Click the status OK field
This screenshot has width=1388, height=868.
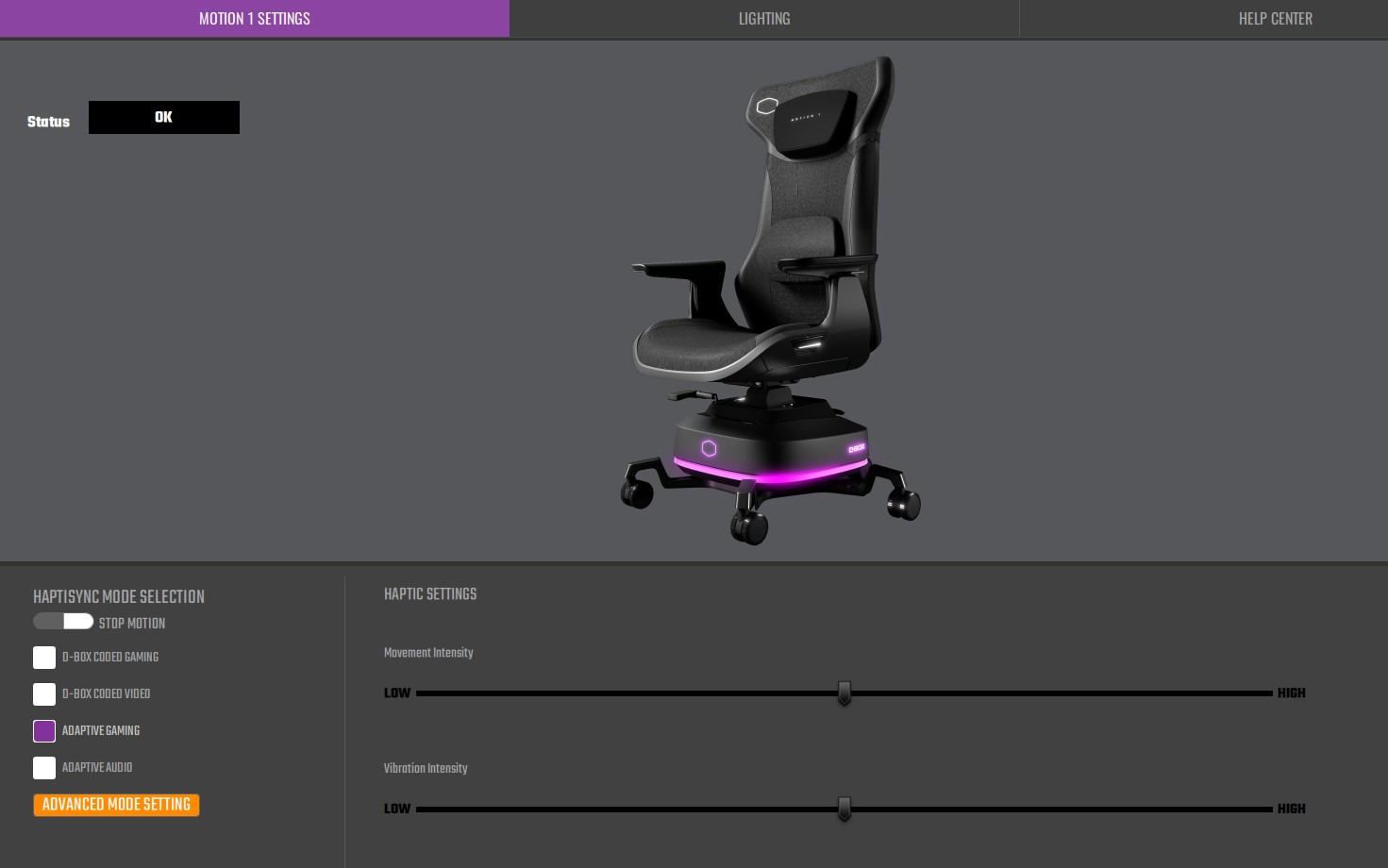(164, 118)
